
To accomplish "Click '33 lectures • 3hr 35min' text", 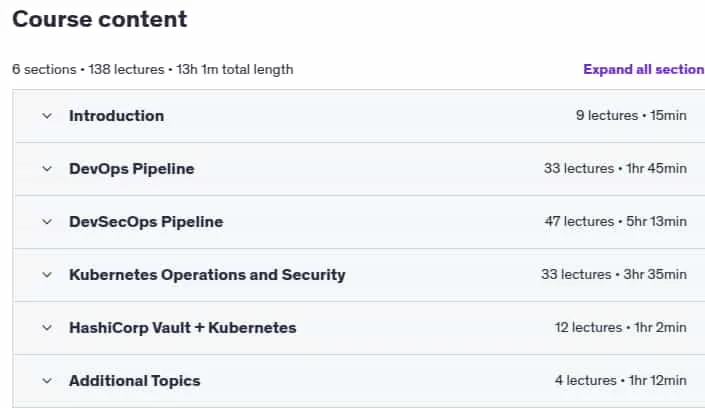I will point(614,274).
